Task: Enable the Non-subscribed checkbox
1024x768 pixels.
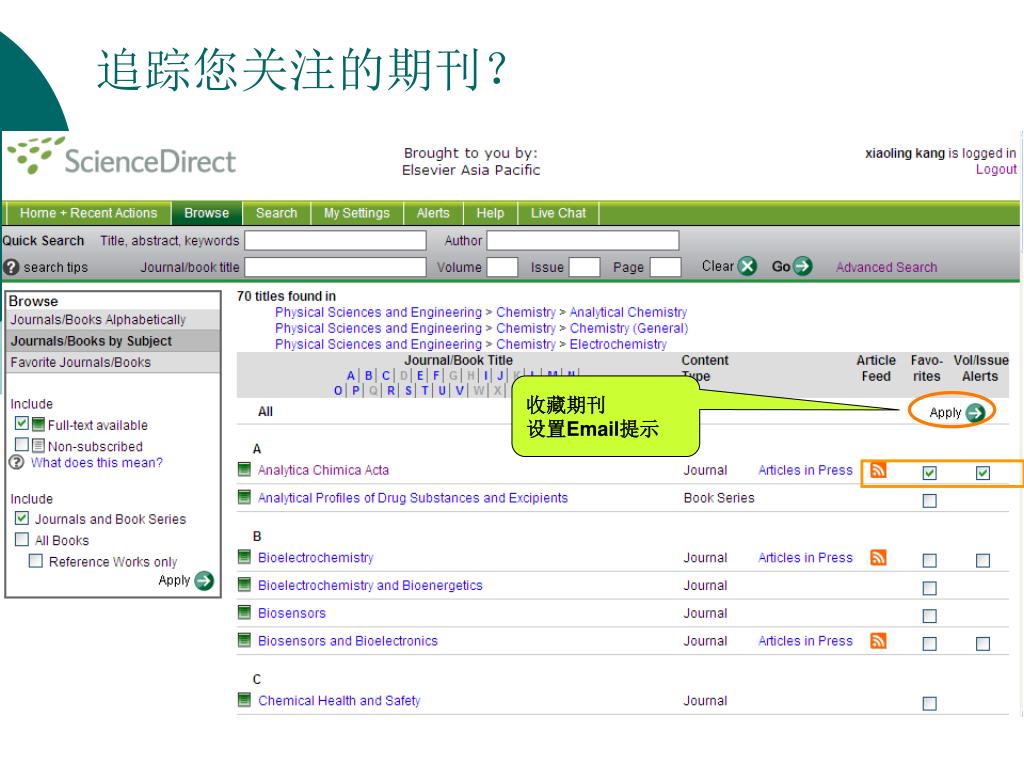Action: pyautogui.click(x=22, y=445)
